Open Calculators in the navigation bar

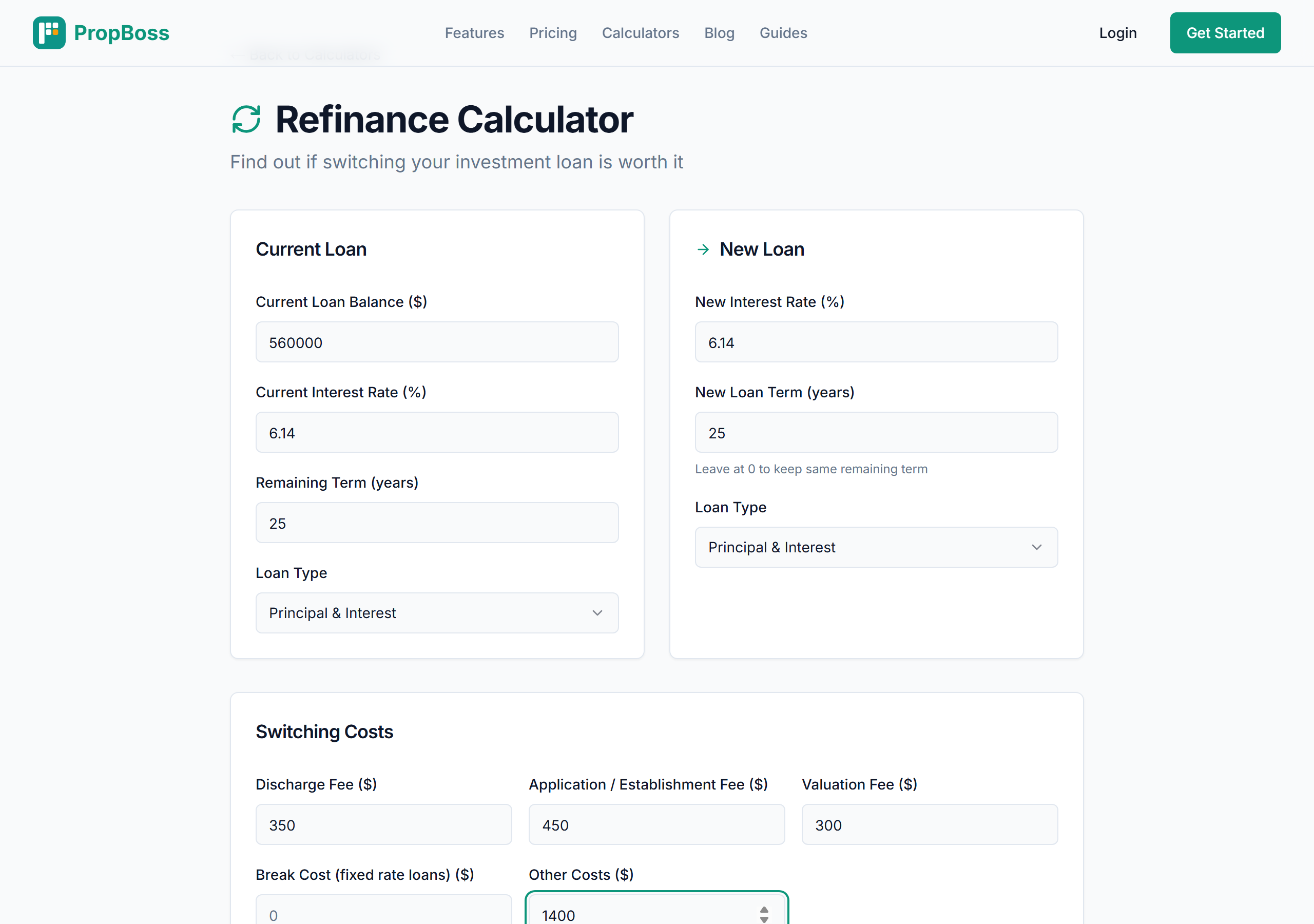tap(641, 33)
